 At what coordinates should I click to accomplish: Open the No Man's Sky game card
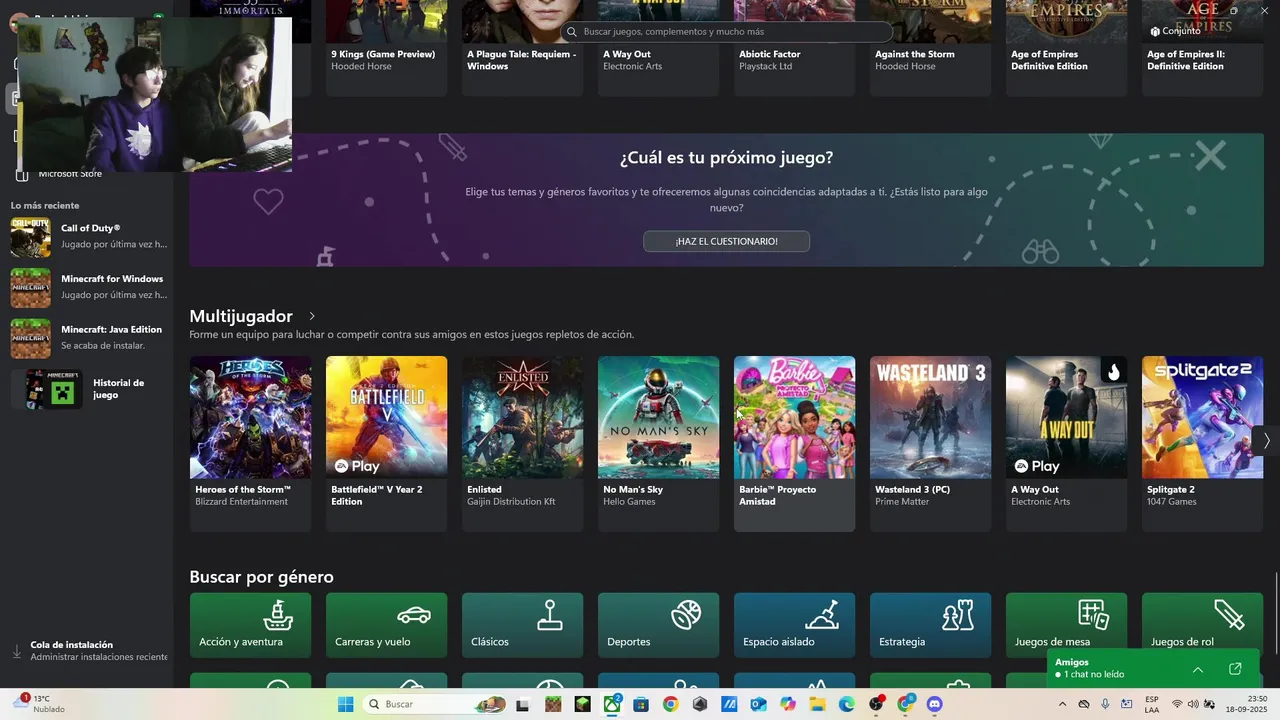658,443
